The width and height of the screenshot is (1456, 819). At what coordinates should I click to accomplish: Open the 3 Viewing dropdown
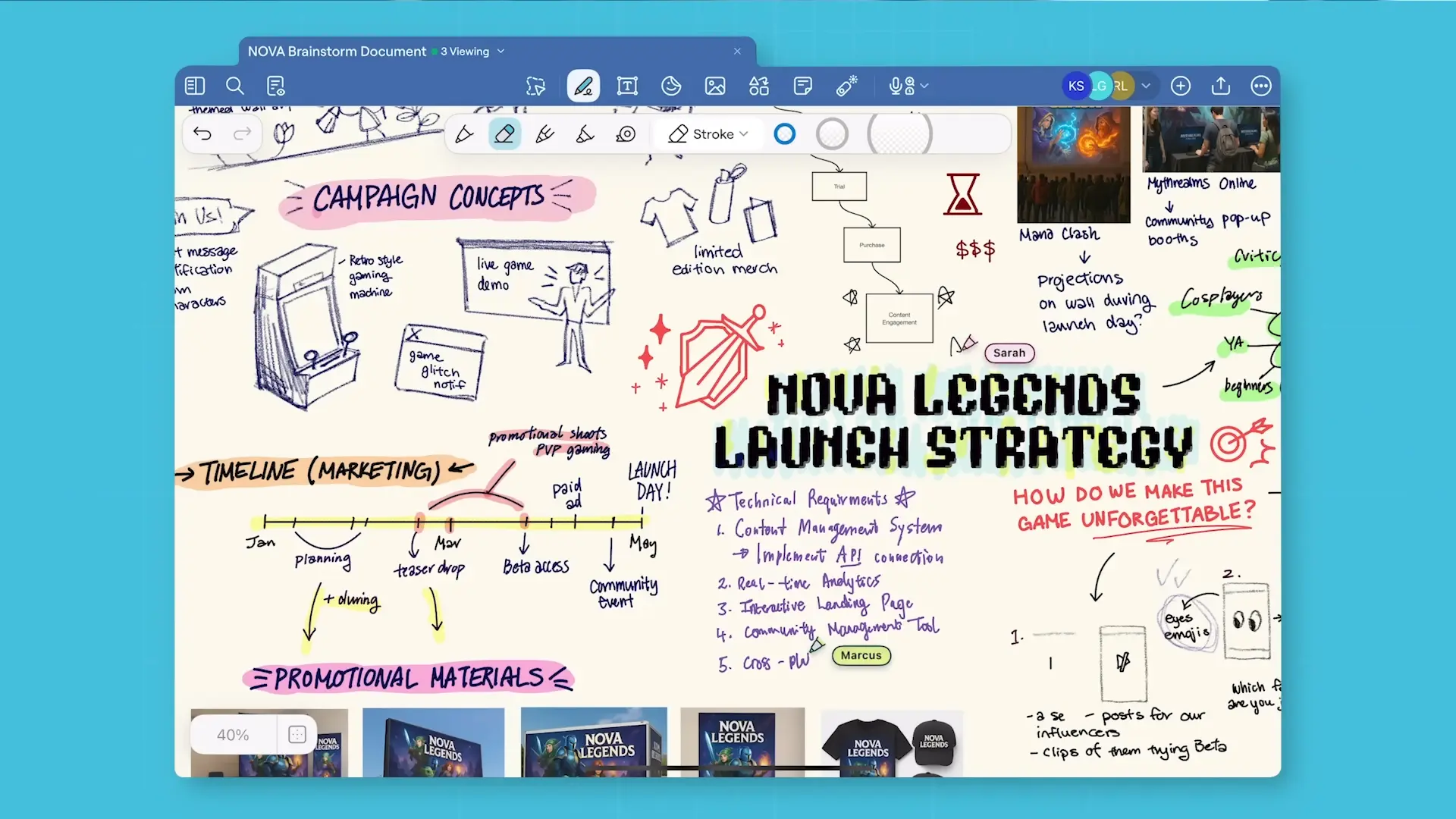click(x=469, y=52)
